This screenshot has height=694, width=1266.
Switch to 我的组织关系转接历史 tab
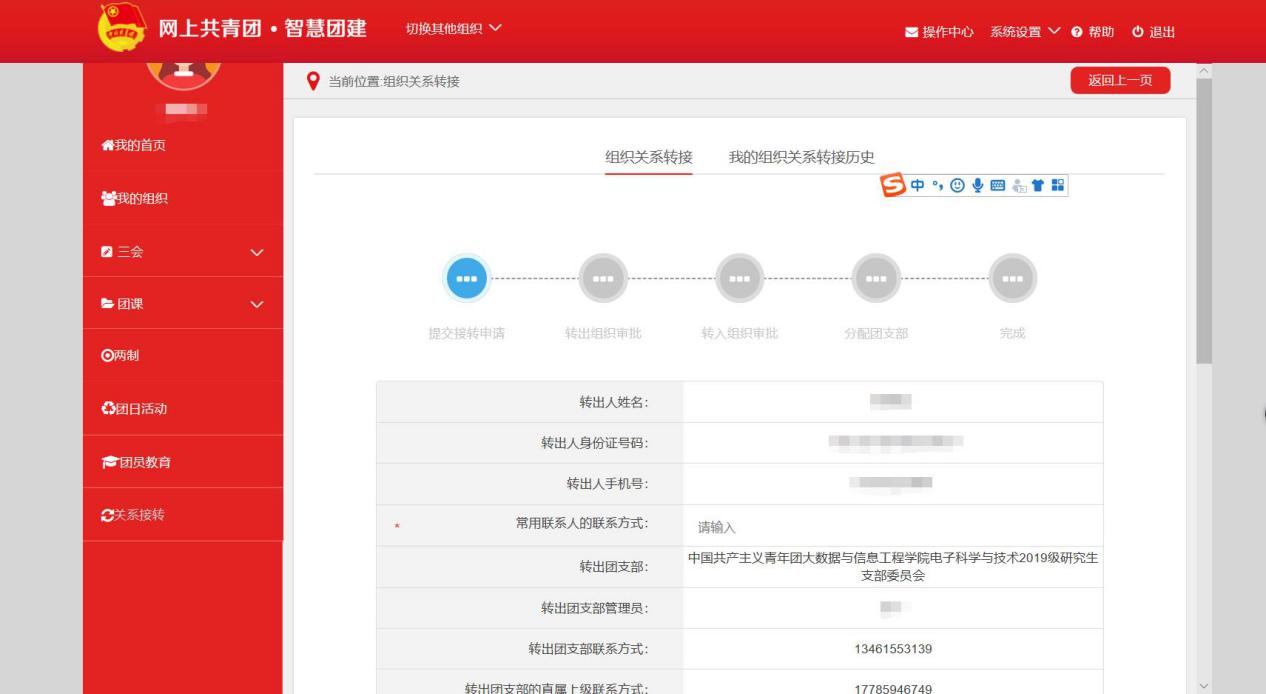point(801,157)
